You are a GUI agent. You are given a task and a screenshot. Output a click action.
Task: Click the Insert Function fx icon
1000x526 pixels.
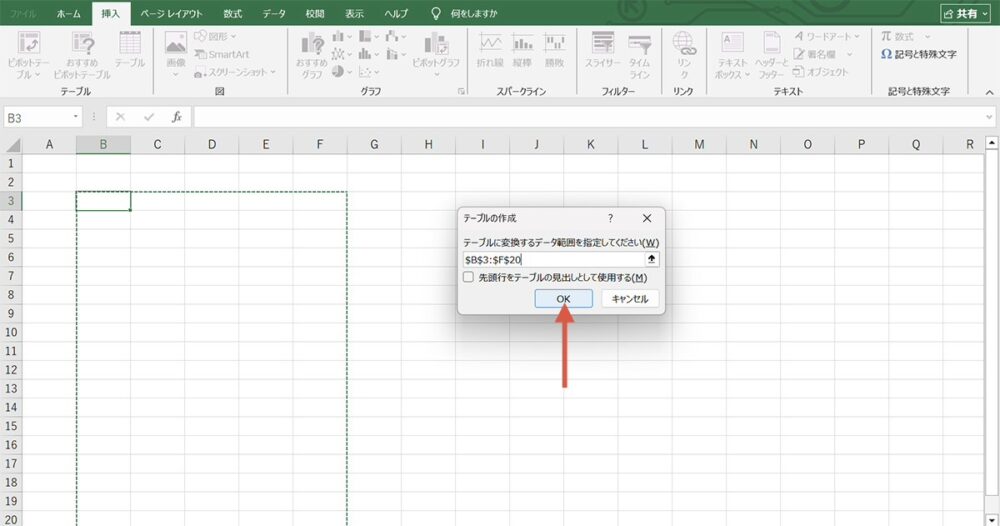point(177,117)
